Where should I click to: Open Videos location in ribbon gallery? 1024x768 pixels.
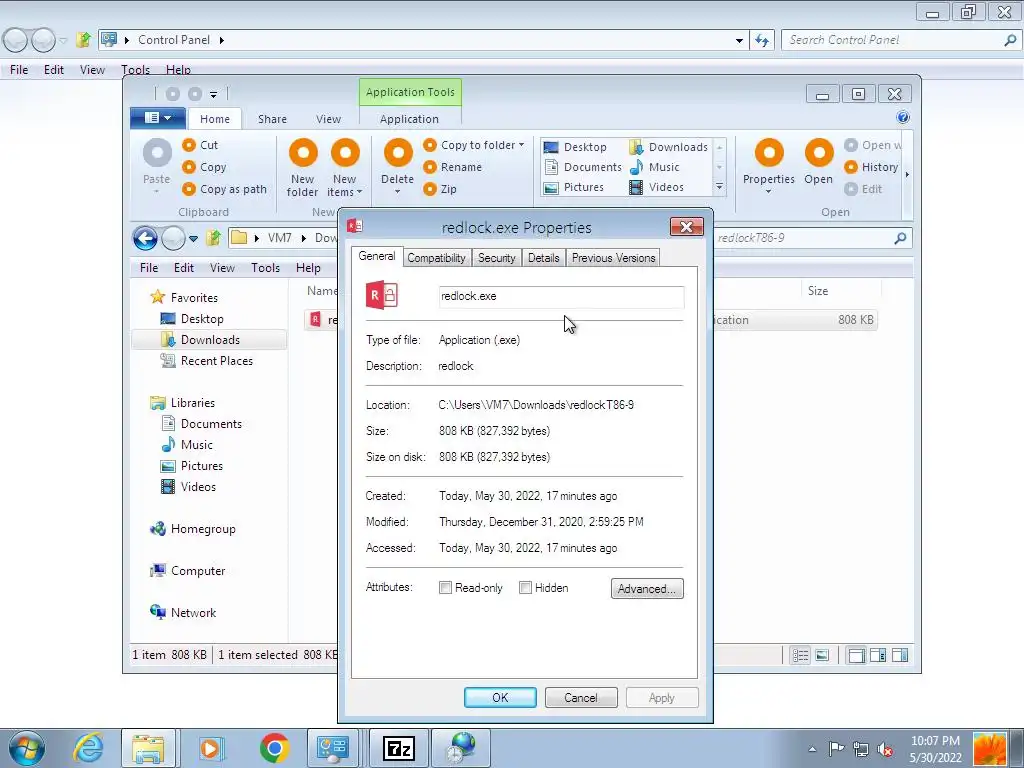pyautogui.click(x=656, y=187)
